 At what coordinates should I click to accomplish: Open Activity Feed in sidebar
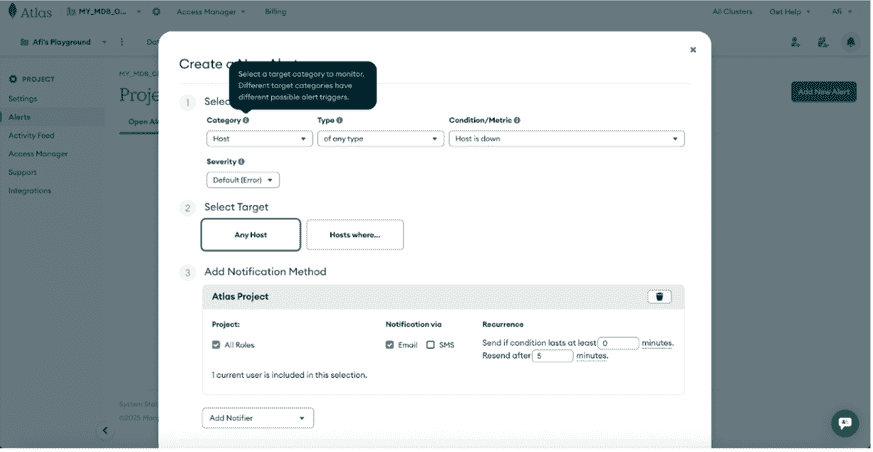point(31,136)
